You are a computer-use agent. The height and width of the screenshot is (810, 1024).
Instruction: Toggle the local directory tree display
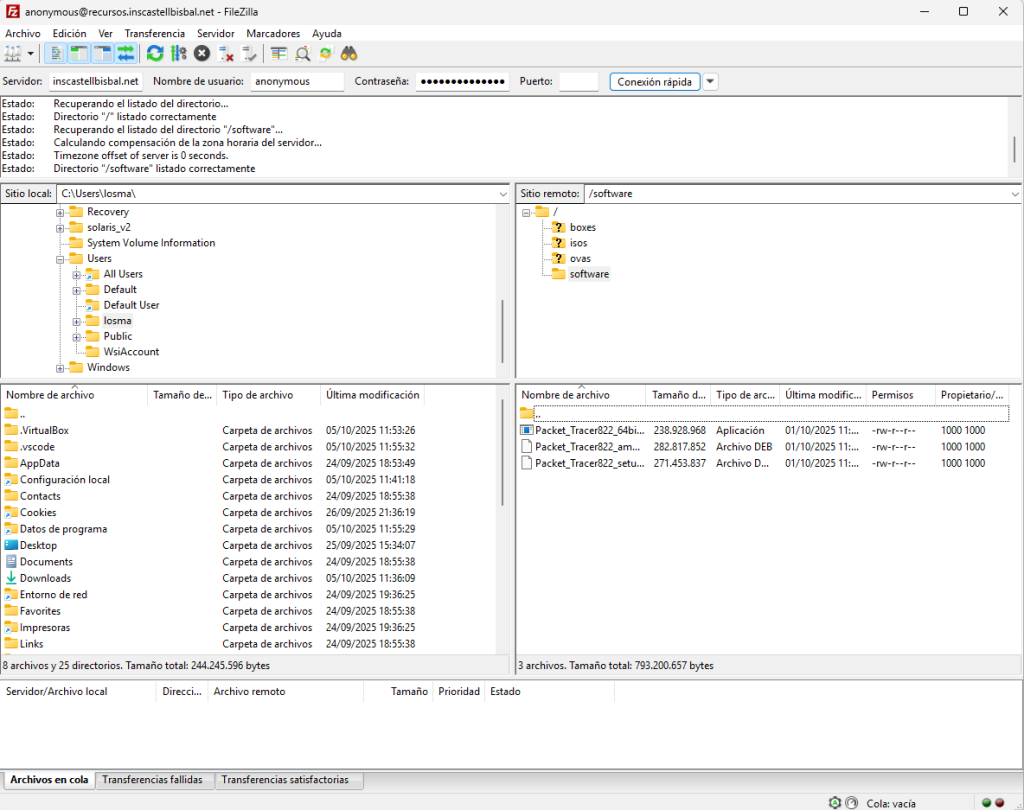[x=79, y=53]
